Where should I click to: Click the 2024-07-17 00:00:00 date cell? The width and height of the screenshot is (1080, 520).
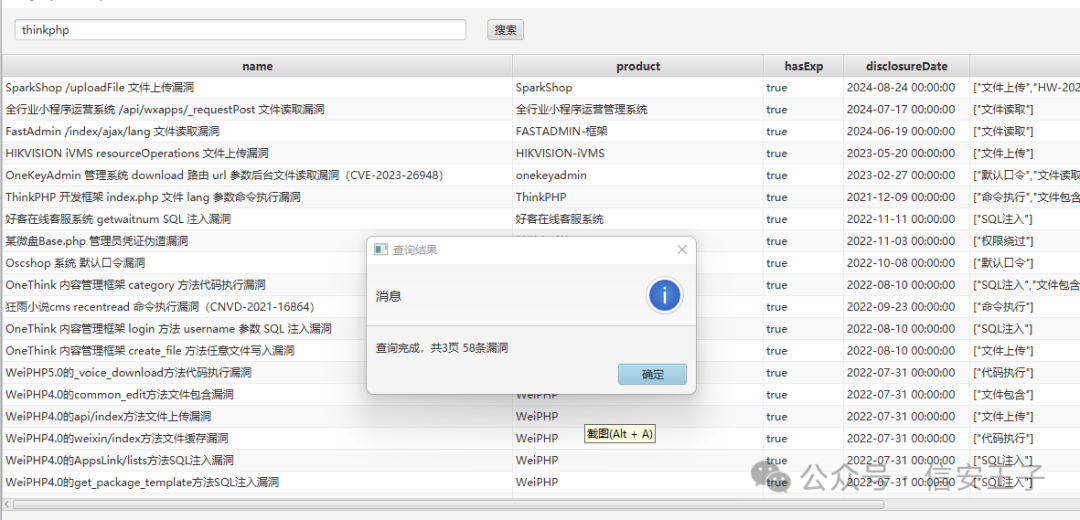(x=906, y=110)
